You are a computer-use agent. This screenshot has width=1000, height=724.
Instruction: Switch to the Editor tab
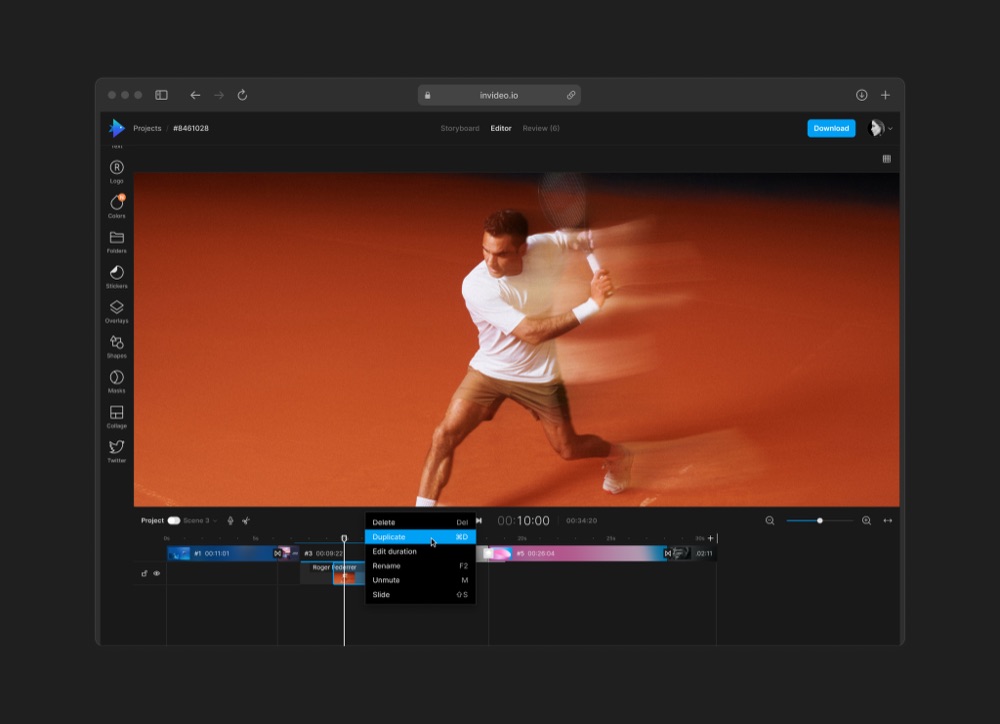pyautogui.click(x=501, y=128)
